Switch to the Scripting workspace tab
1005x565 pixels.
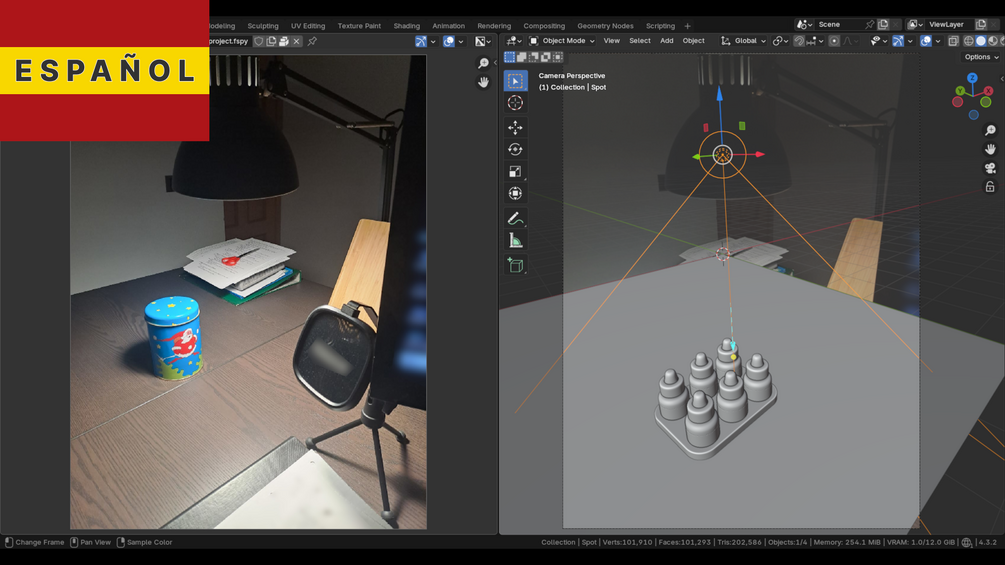tap(660, 26)
